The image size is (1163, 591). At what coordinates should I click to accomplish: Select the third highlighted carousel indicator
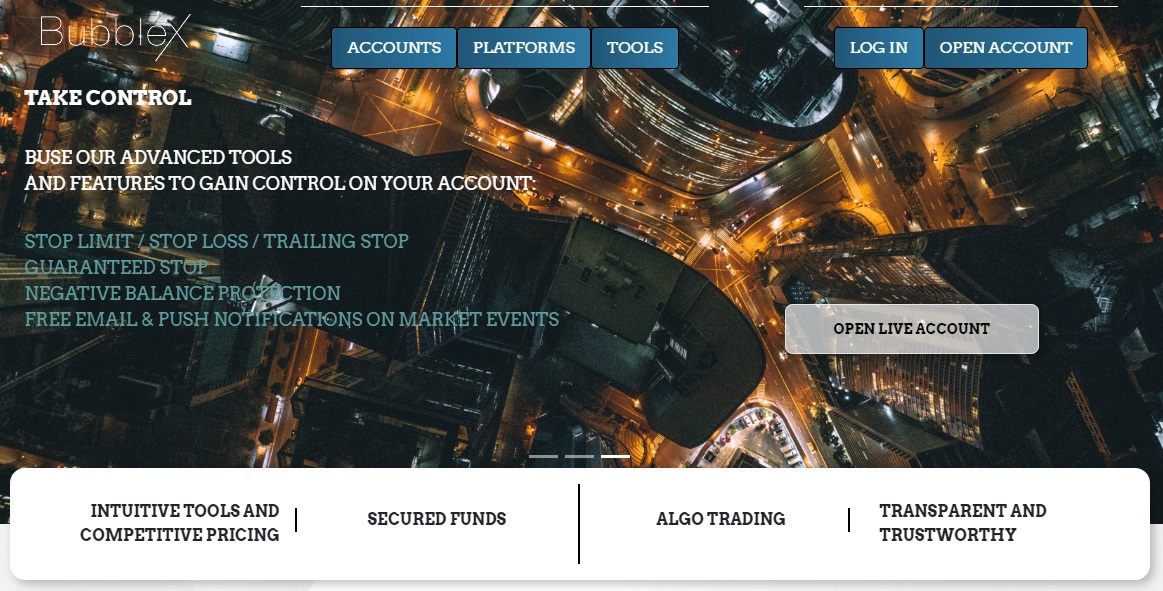pyautogui.click(x=616, y=456)
